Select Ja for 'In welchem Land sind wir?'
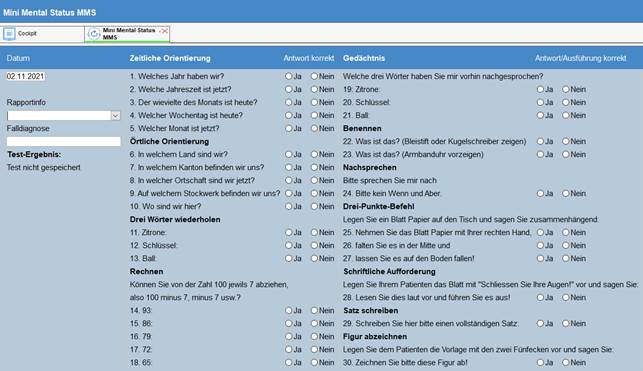643x371 pixels. click(x=289, y=155)
